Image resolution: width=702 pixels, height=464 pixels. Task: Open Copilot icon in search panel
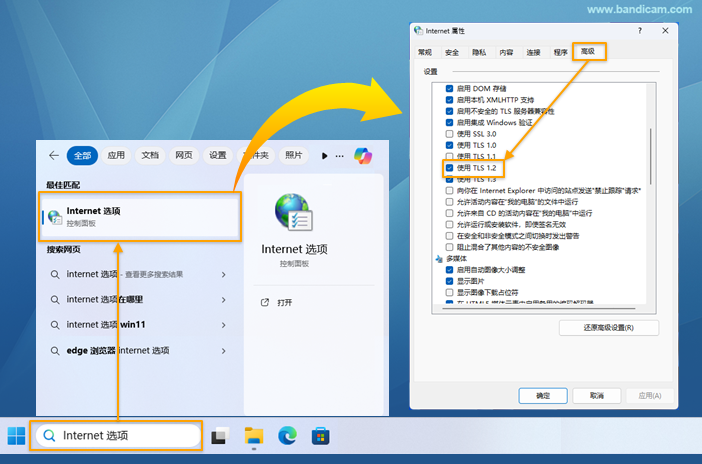pos(363,156)
